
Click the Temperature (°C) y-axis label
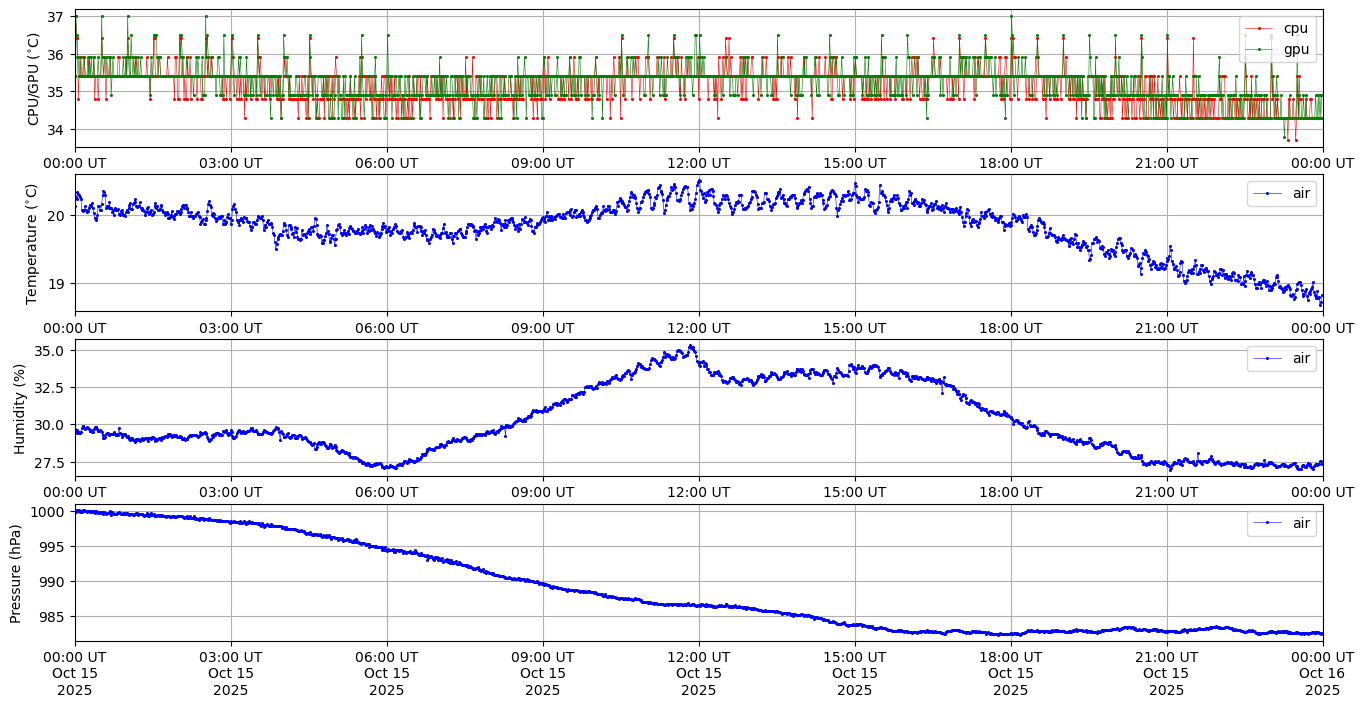tap(33, 243)
